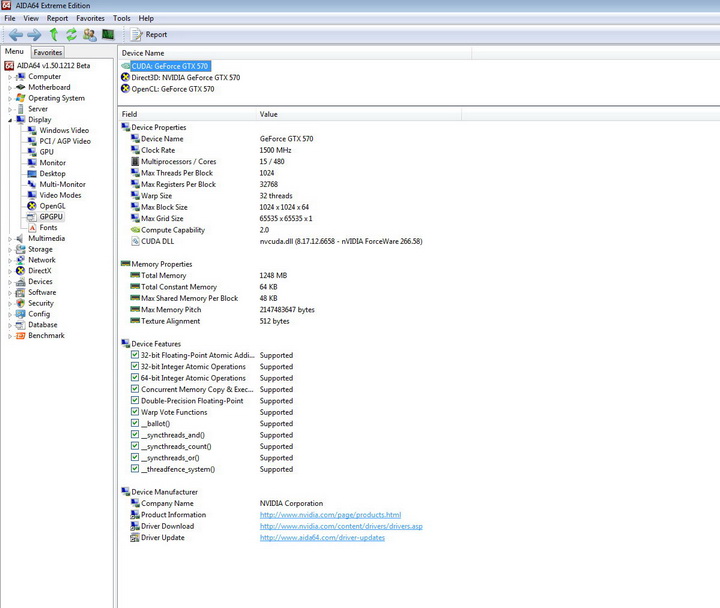Viewport: 720px width, 608px height.
Task: Expand the Server tree node
Action: 10,109
